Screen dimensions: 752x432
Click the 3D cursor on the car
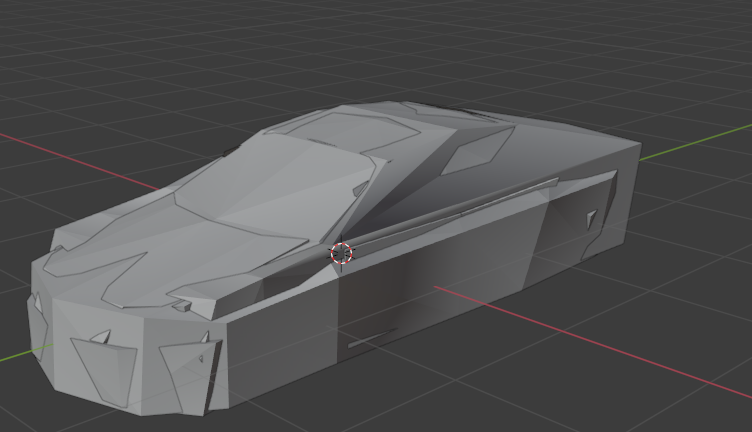click(341, 252)
